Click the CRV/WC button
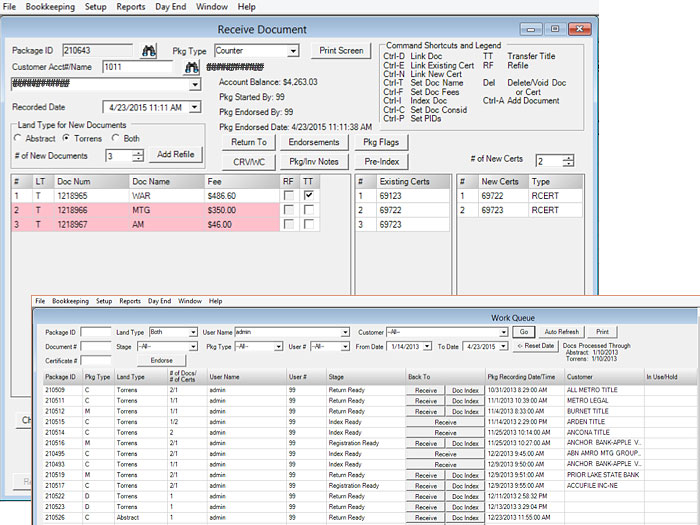Image resolution: width=700 pixels, height=525 pixels. pyautogui.click(x=249, y=162)
